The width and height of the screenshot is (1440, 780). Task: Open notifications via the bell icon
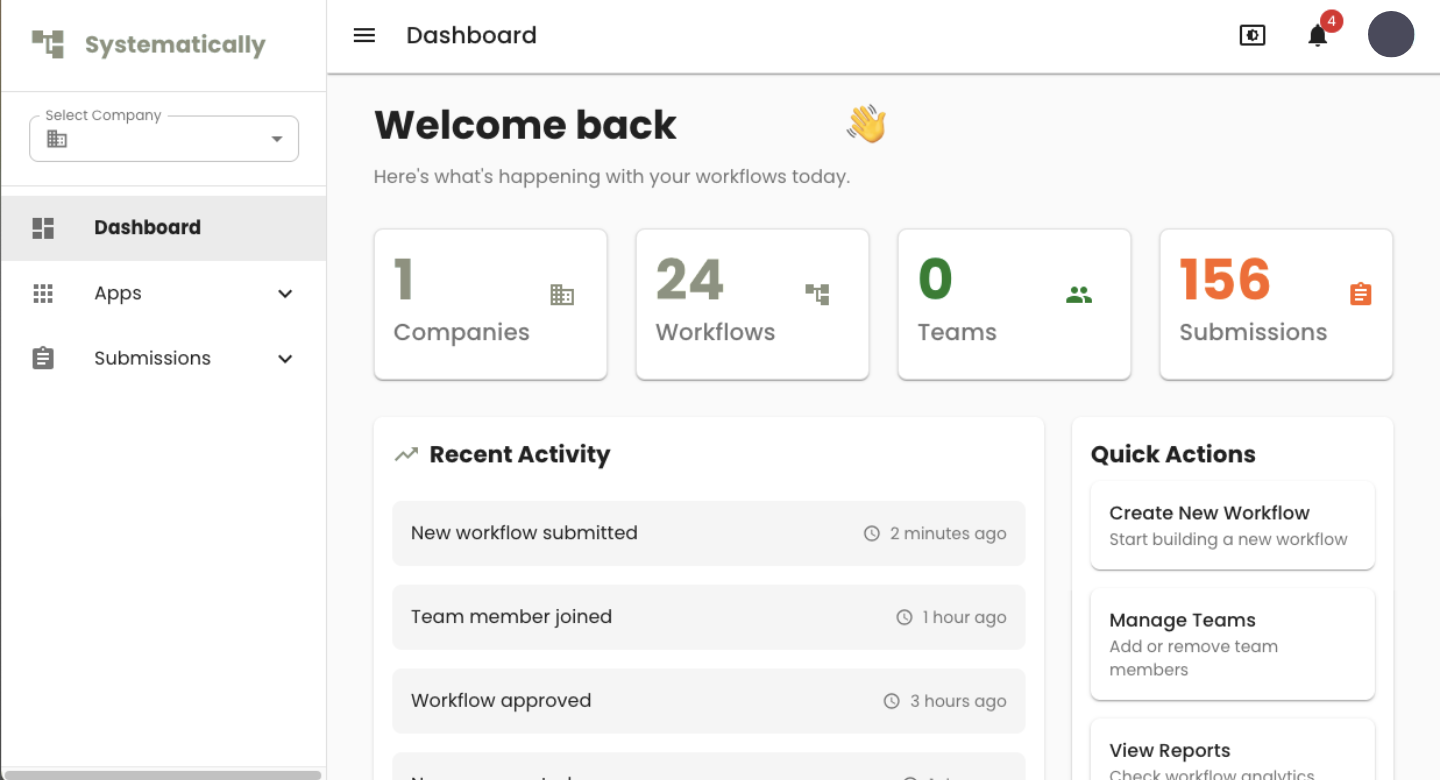coord(1317,35)
